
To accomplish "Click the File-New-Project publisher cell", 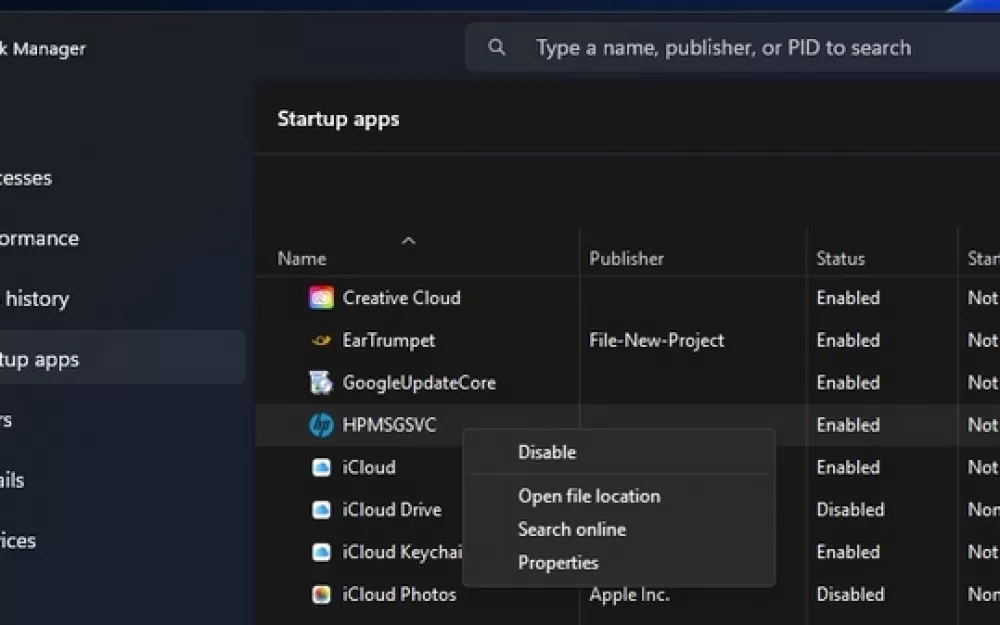I will pyautogui.click(x=656, y=341).
